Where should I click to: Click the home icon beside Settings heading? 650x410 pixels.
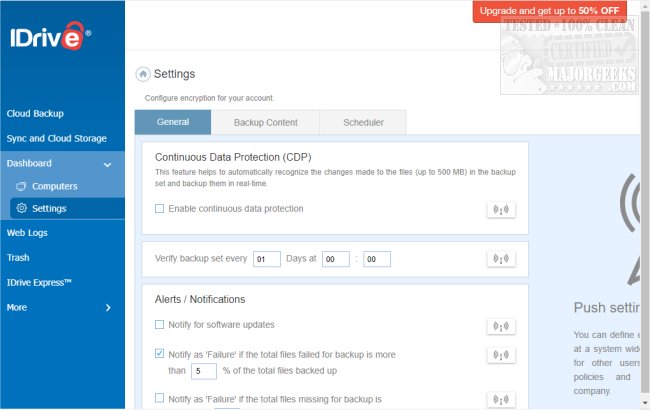143,74
